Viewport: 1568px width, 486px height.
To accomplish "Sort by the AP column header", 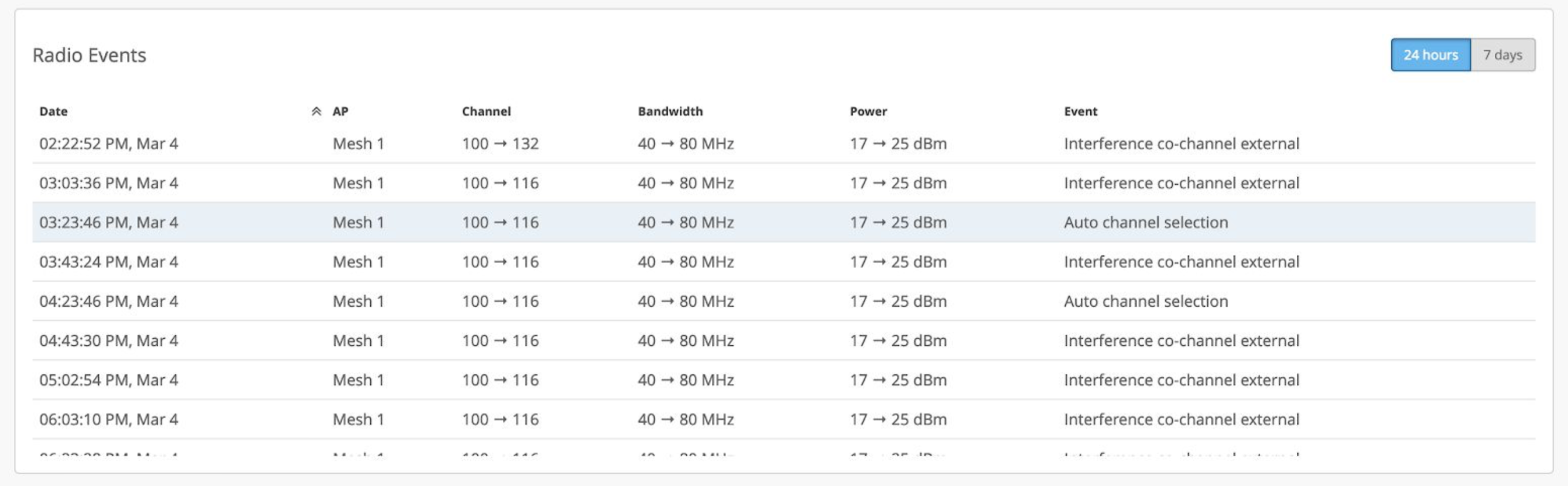I will click(340, 111).
